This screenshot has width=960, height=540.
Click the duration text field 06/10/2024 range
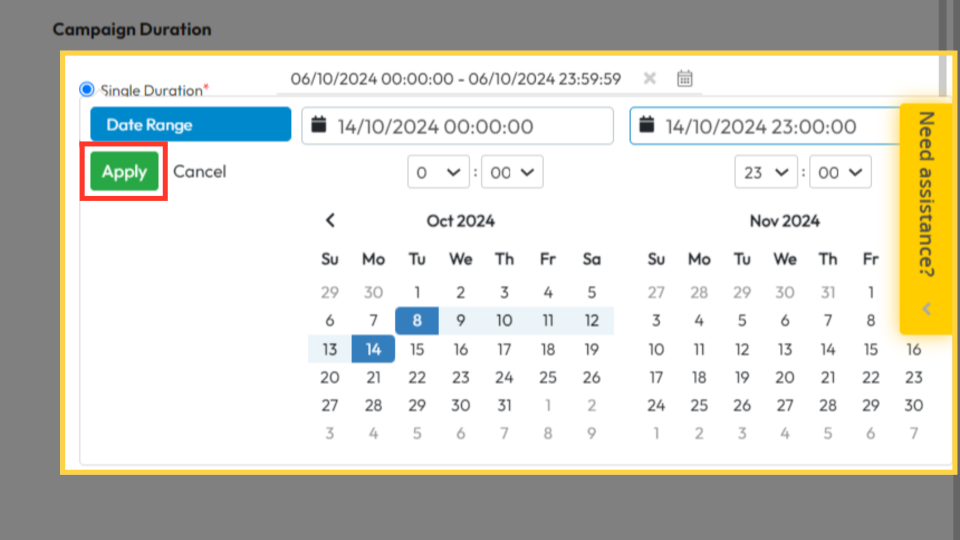[x=456, y=79]
